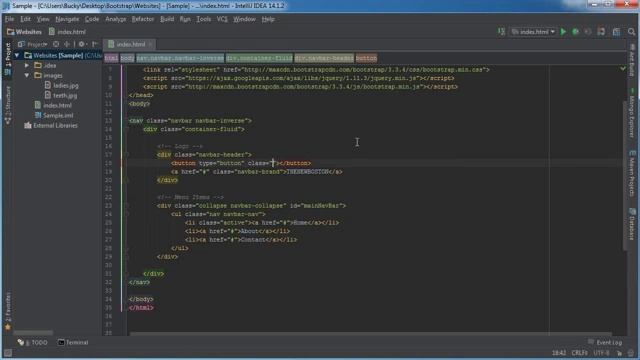Open the Navigate menu
Image resolution: width=640 pixels, height=360 pixels.
[67, 19]
